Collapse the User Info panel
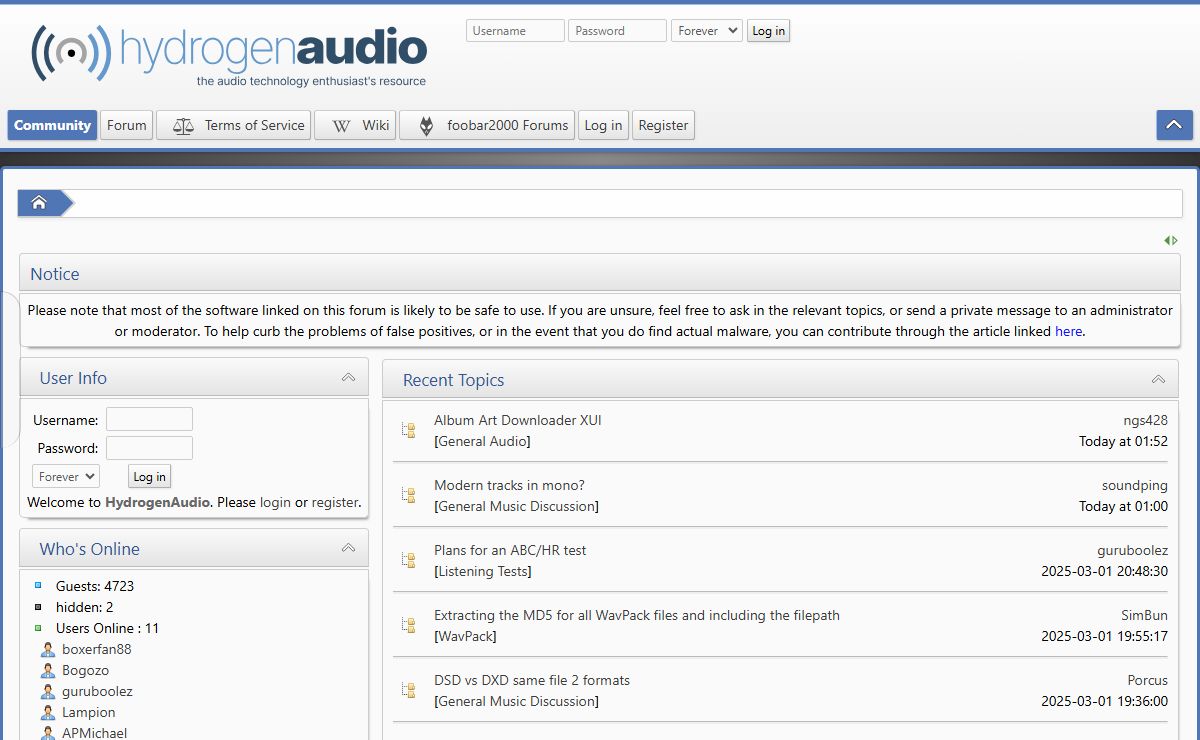1200x740 pixels. pyautogui.click(x=348, y=378)
